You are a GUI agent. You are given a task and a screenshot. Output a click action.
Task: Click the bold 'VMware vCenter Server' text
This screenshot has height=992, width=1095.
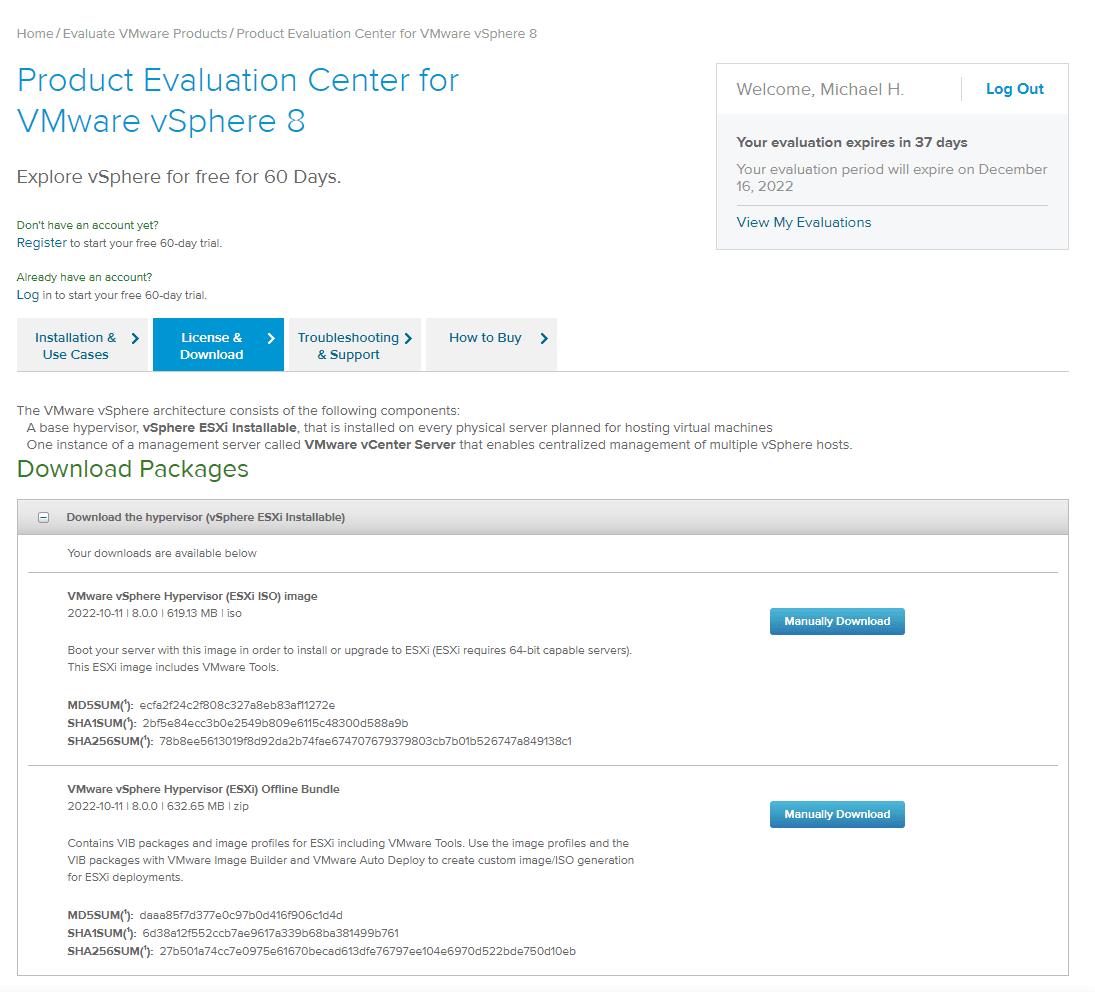tap(380, 445)
